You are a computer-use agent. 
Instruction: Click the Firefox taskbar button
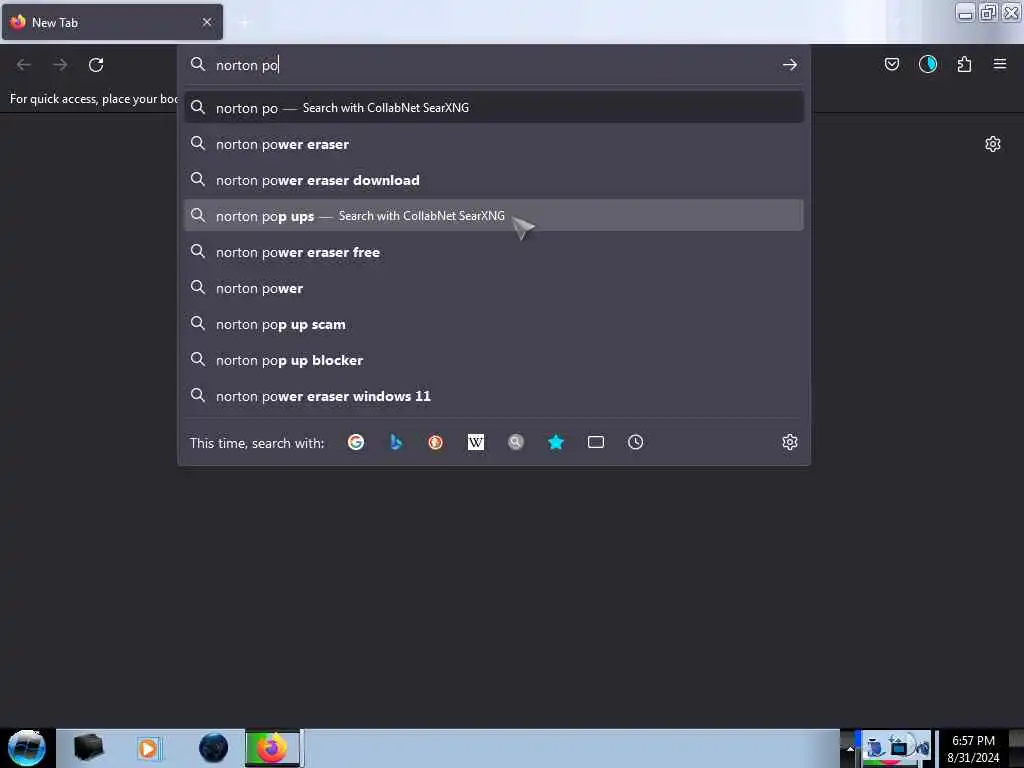point(273,748)
